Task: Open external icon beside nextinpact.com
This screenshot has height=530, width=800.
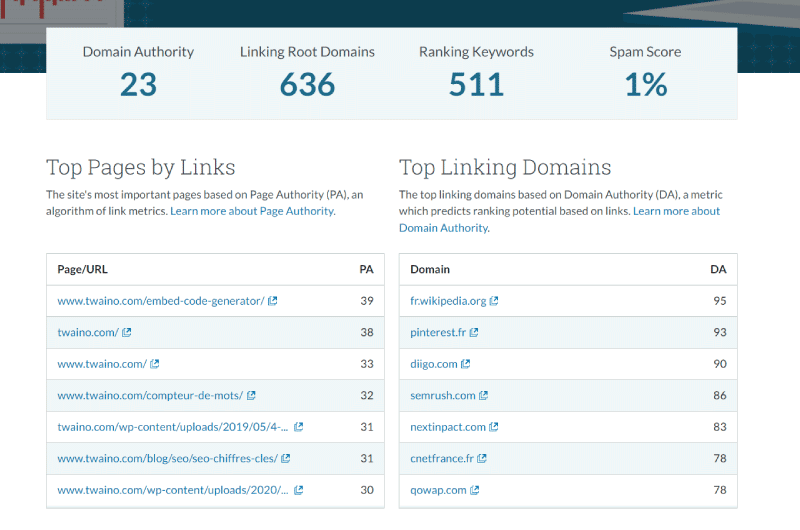Action: tap(493, 427)
